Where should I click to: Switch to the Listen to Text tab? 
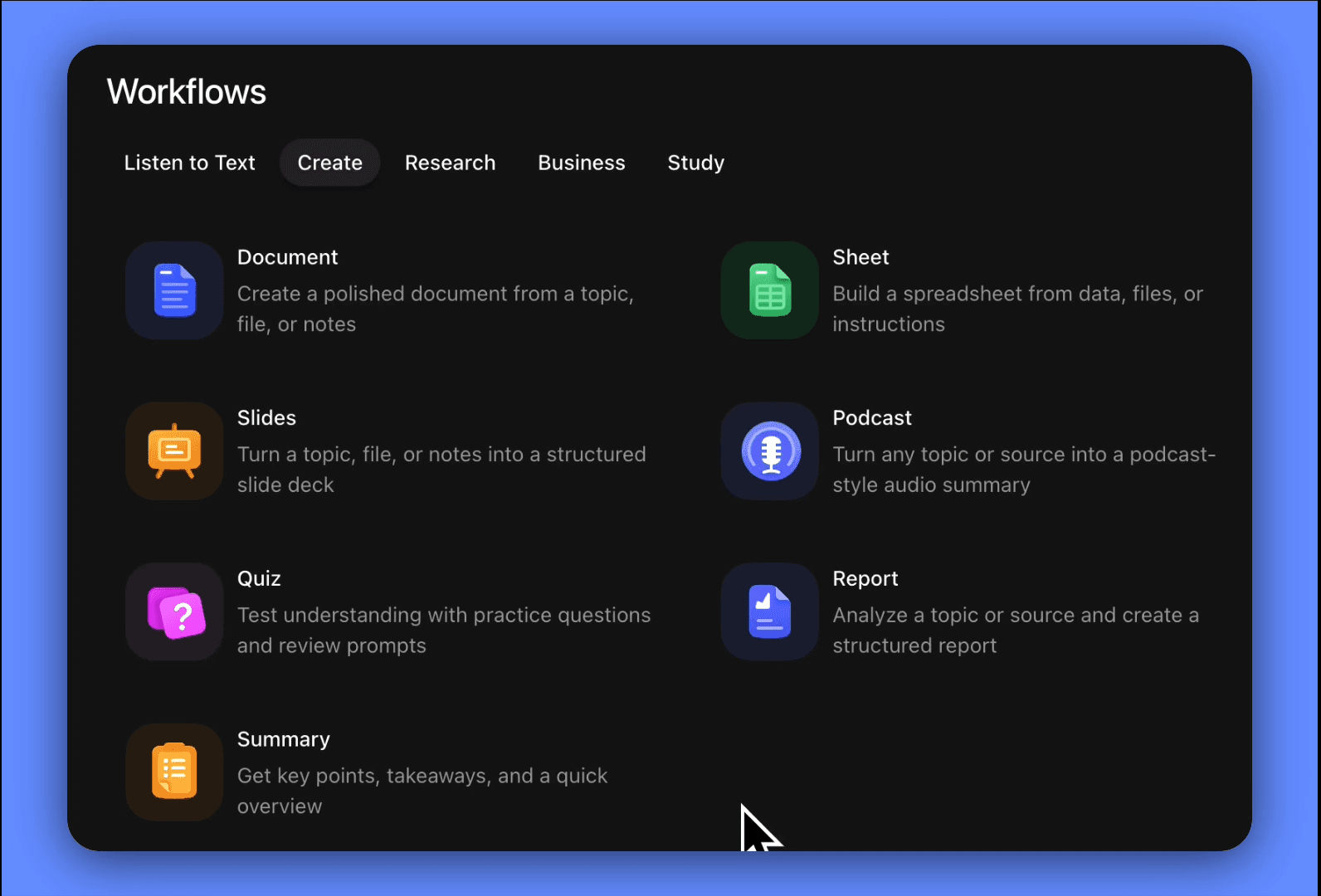pos(190,163)
